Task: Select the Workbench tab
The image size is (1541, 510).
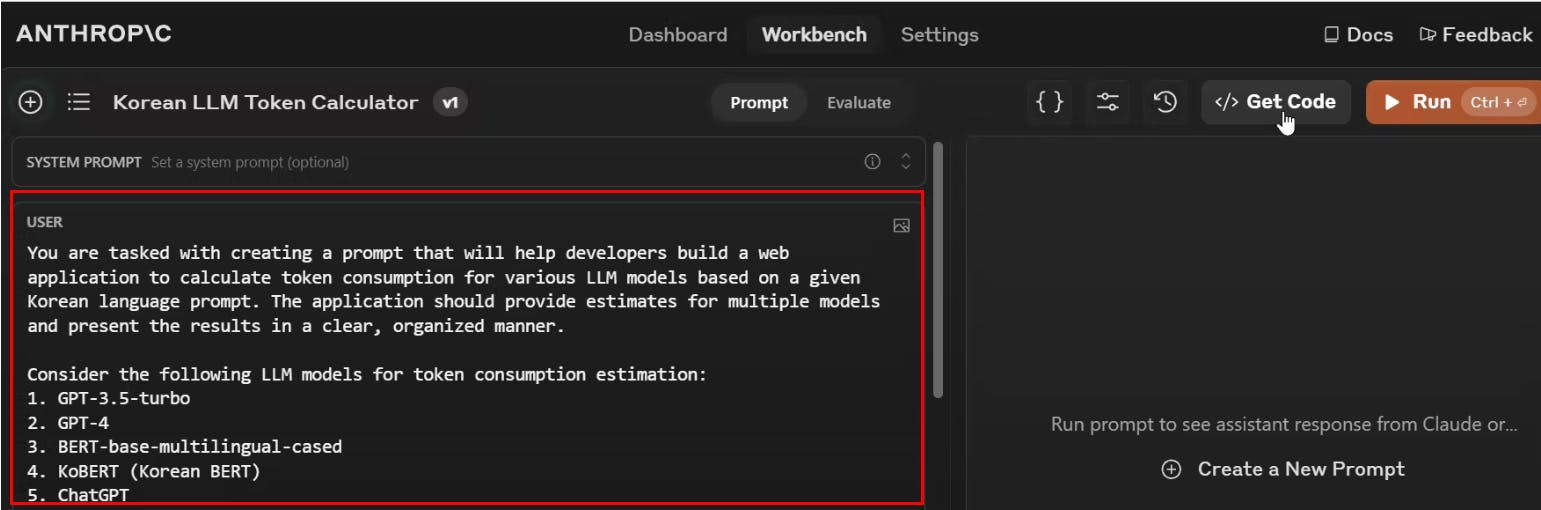Action: coord(814,35)
